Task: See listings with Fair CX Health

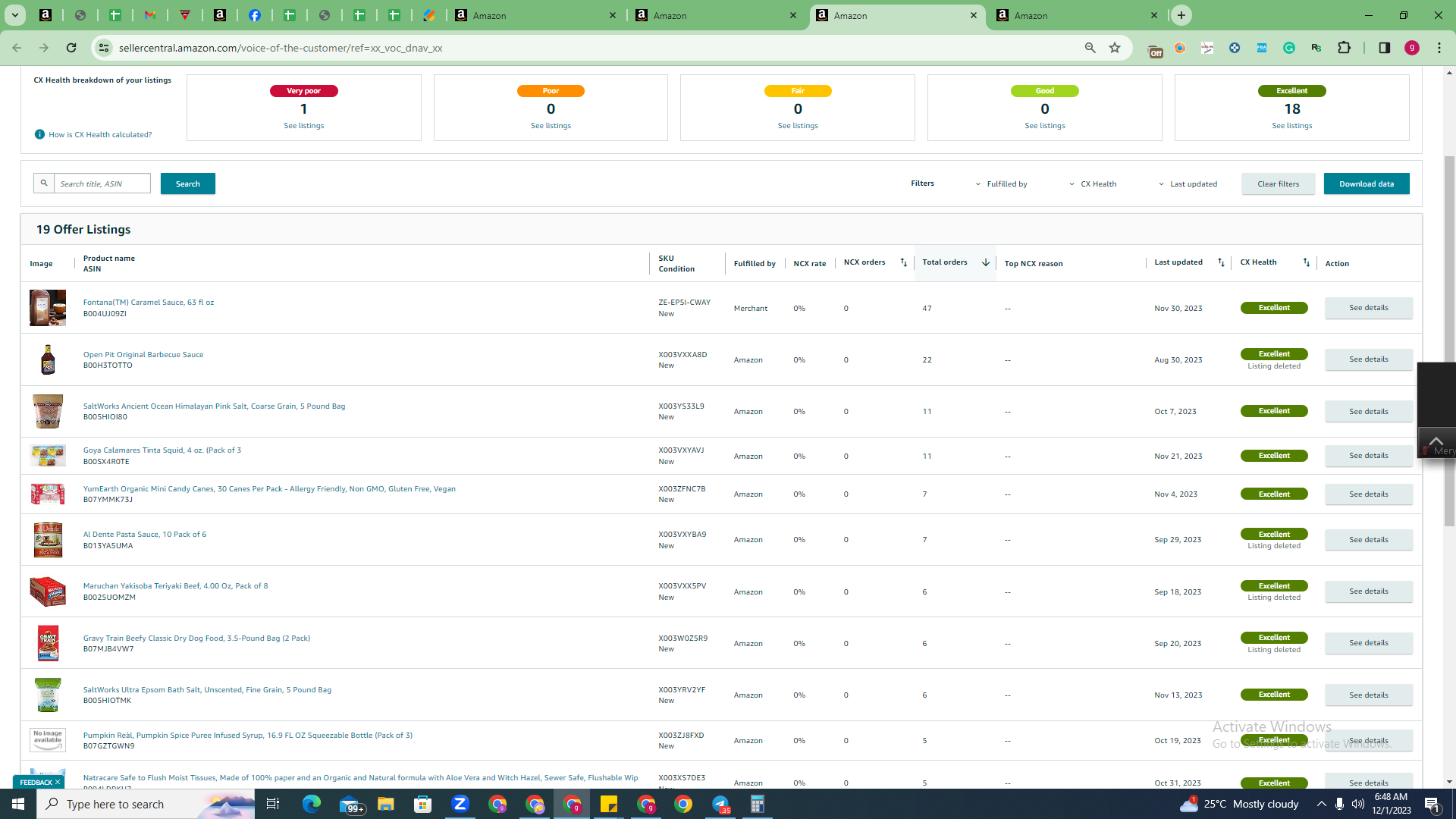Action: click(798, 126)
